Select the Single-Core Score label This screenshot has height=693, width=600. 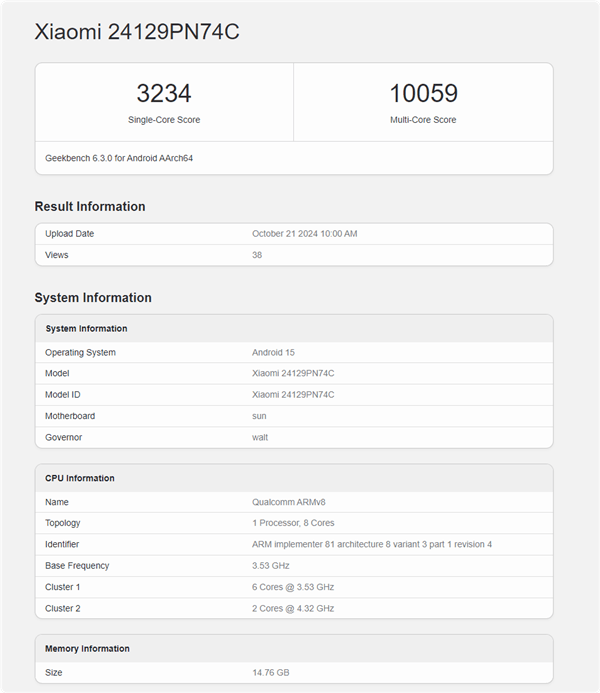pos(164,120)
